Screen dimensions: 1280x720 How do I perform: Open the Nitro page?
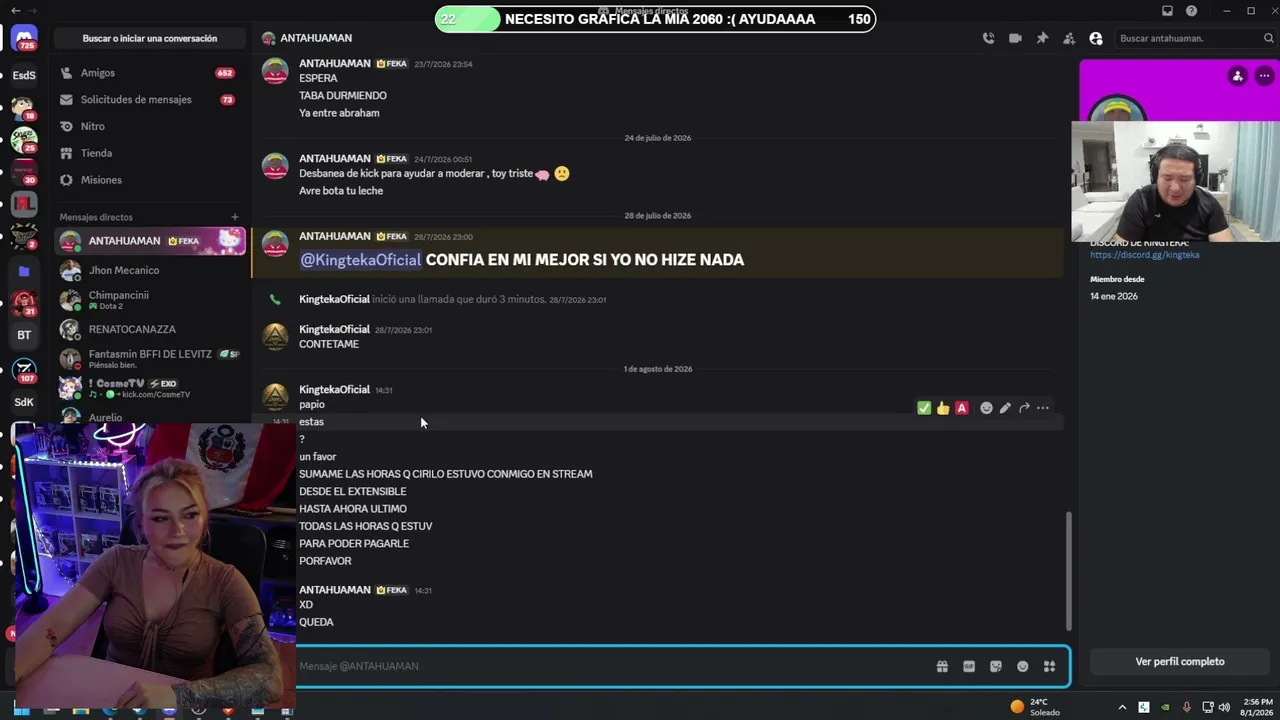click(x=150, y=127)
